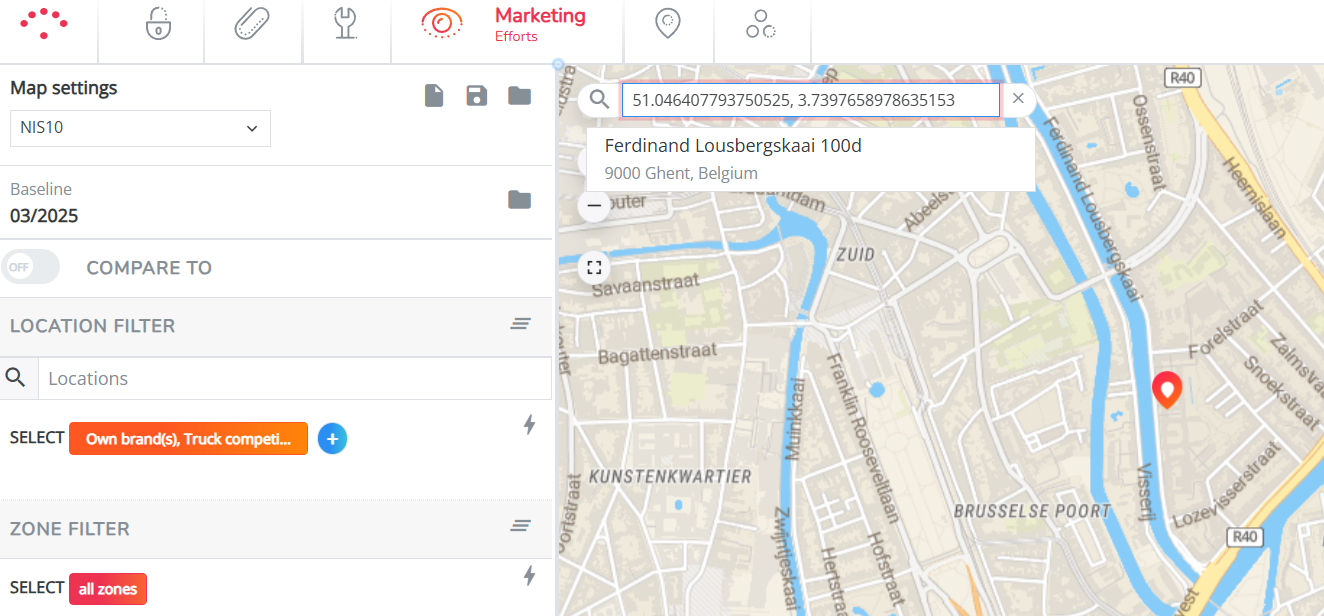Image resolution: width=1324 pixels, height=616 pixels.
Task: Toggle the COMPARE TO switch on
Action: (30, 267)
